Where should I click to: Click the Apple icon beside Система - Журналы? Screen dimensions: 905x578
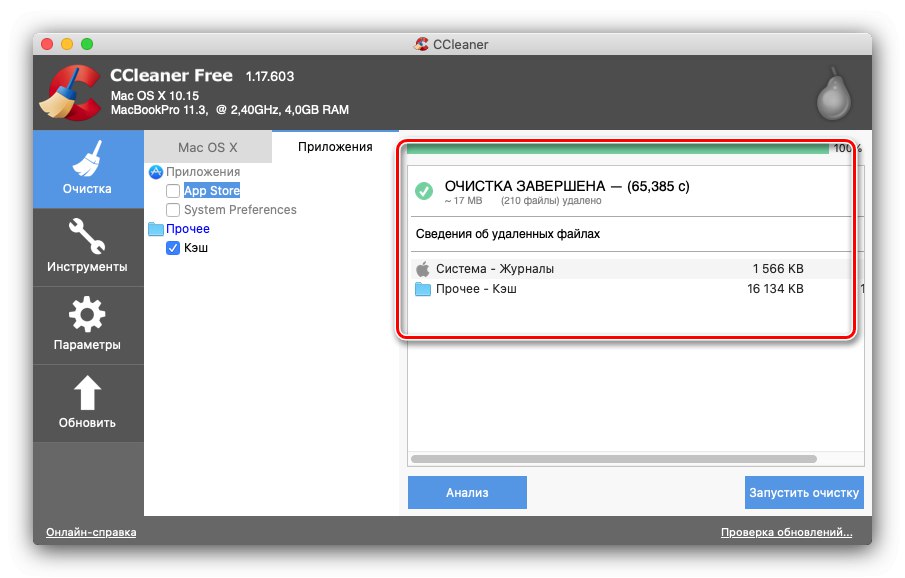(425, 268)
